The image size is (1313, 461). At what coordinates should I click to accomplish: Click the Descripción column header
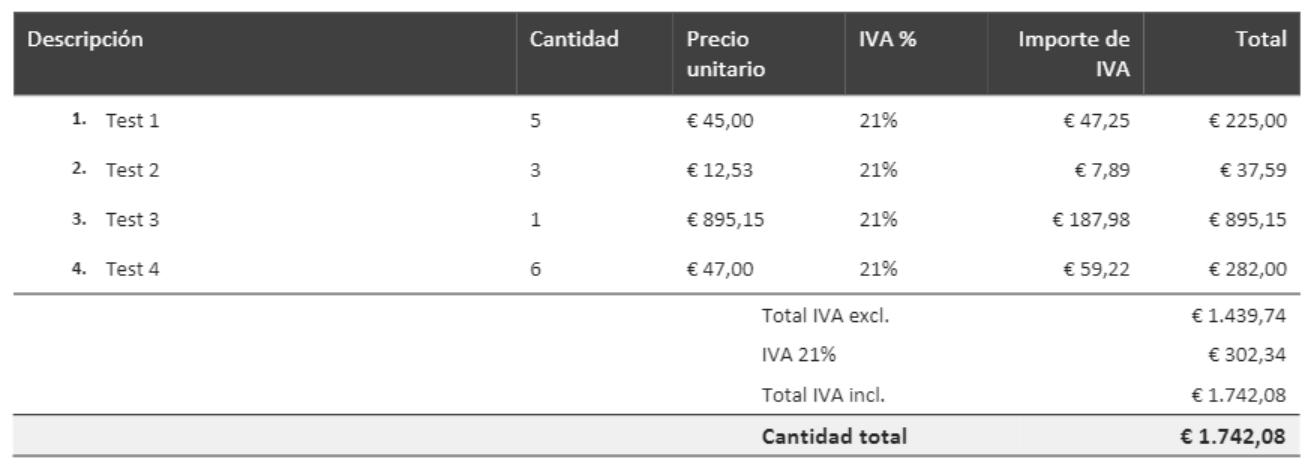point(85,41)
